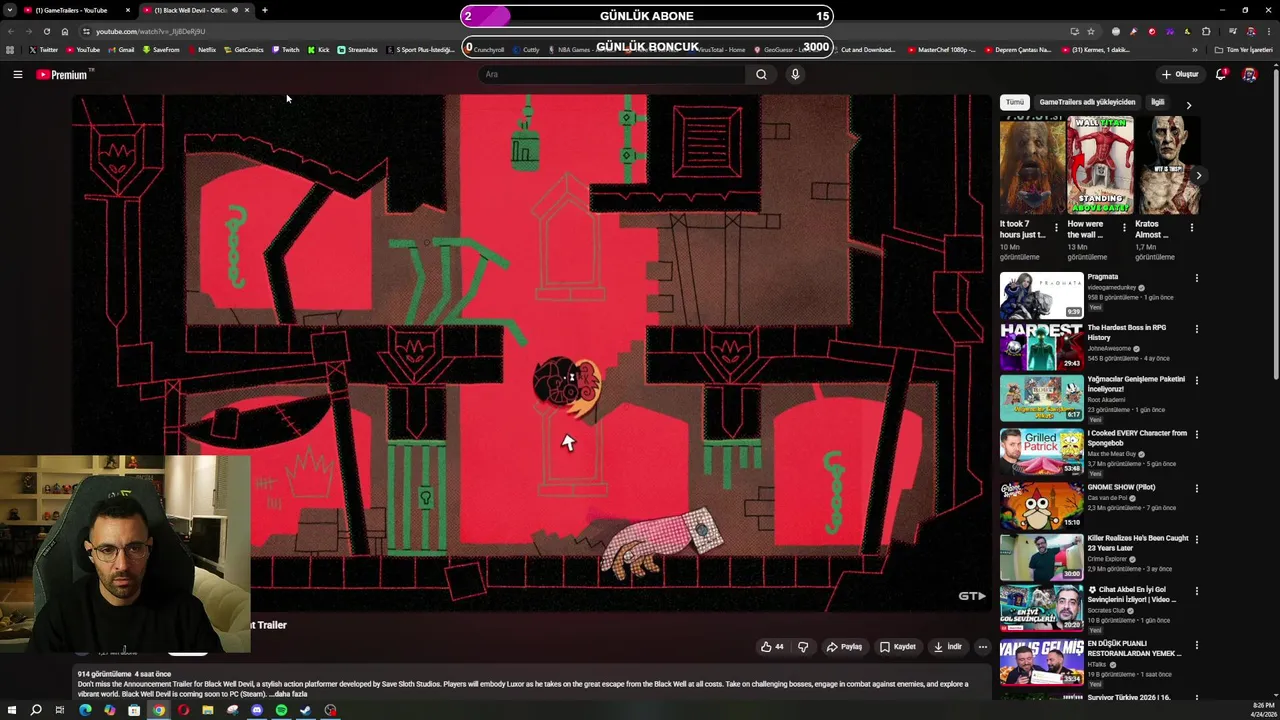Click the 'Kaydet' save button
The image size is (1280, 720).
click(x=898, y=647)
